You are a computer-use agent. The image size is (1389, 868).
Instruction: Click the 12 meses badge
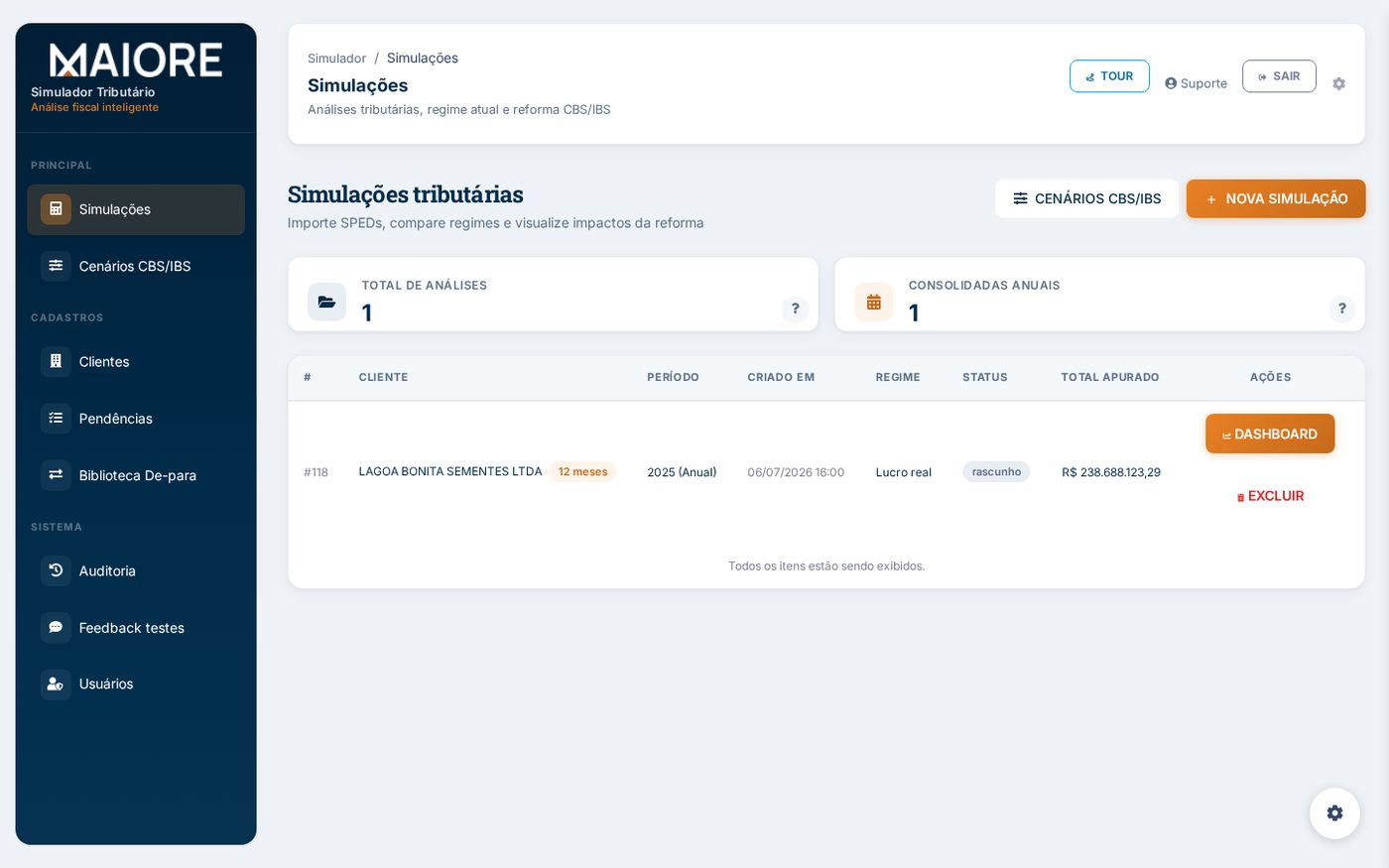(x=582, y=472)
